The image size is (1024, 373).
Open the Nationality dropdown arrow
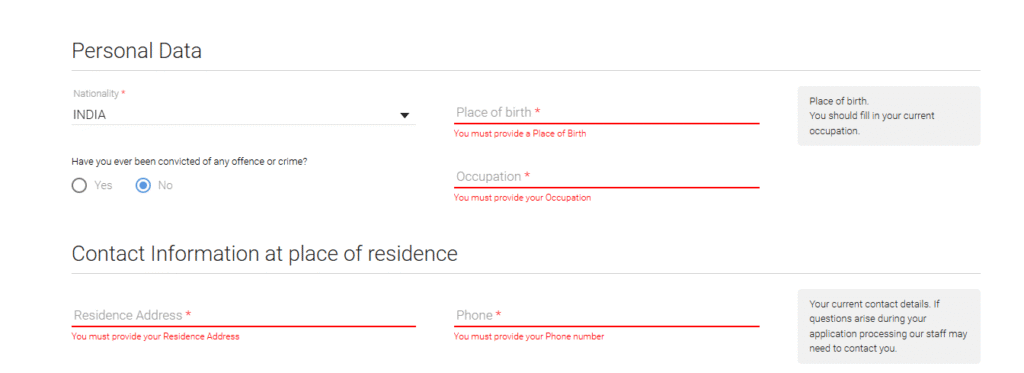[x=404, y=116]
